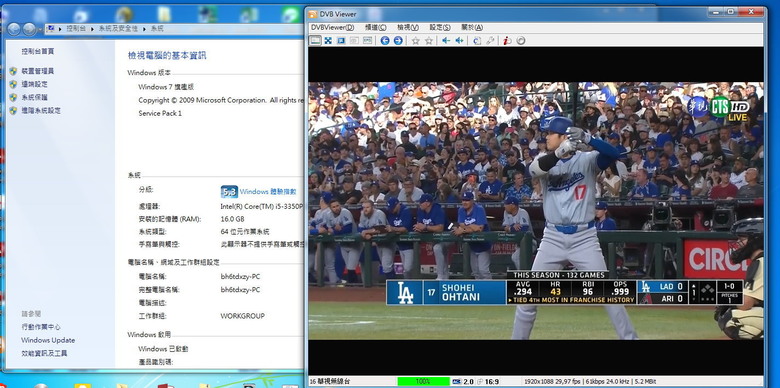Toggle the first display-mode button in toolbar
This screenshot has width=780, height=388.
[x=315, y=41]
